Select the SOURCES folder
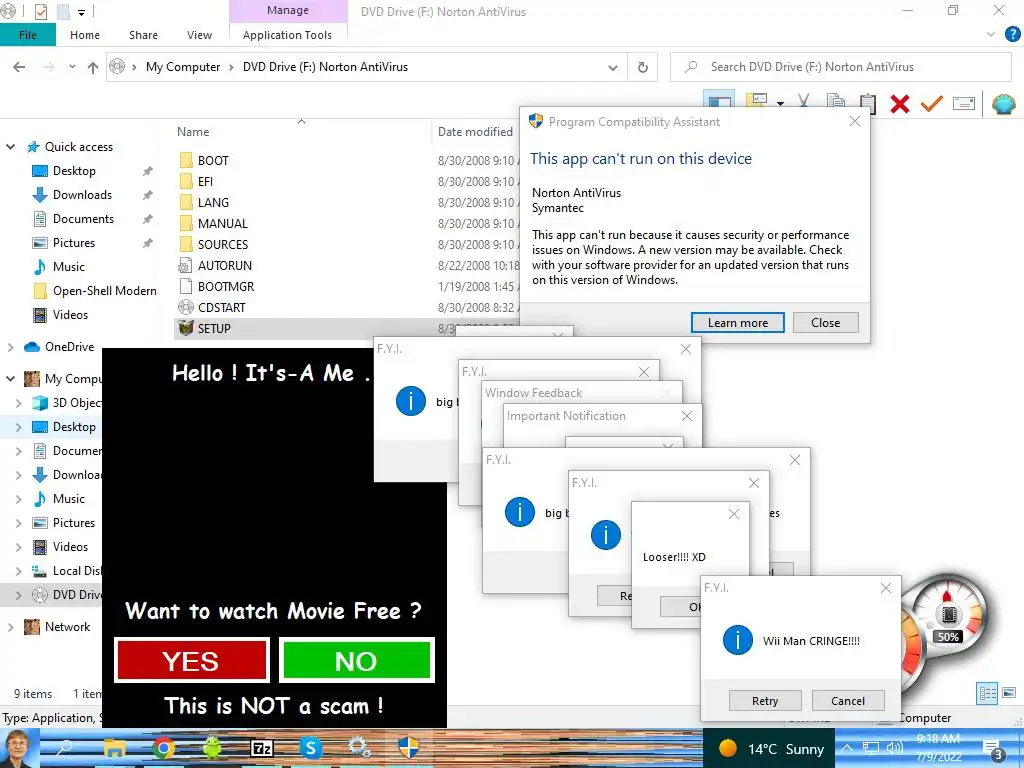Screen dimensions: 1024x768 coord(223,244)
